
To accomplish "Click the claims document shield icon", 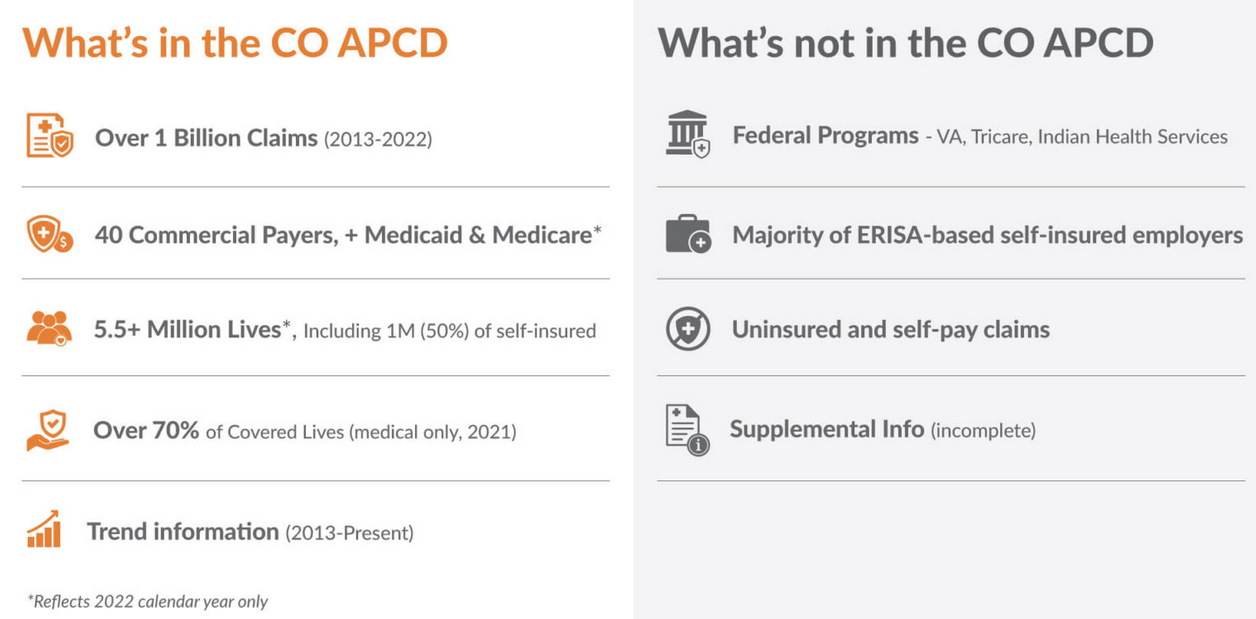I will pyautogui.click(x=49, y=135).
